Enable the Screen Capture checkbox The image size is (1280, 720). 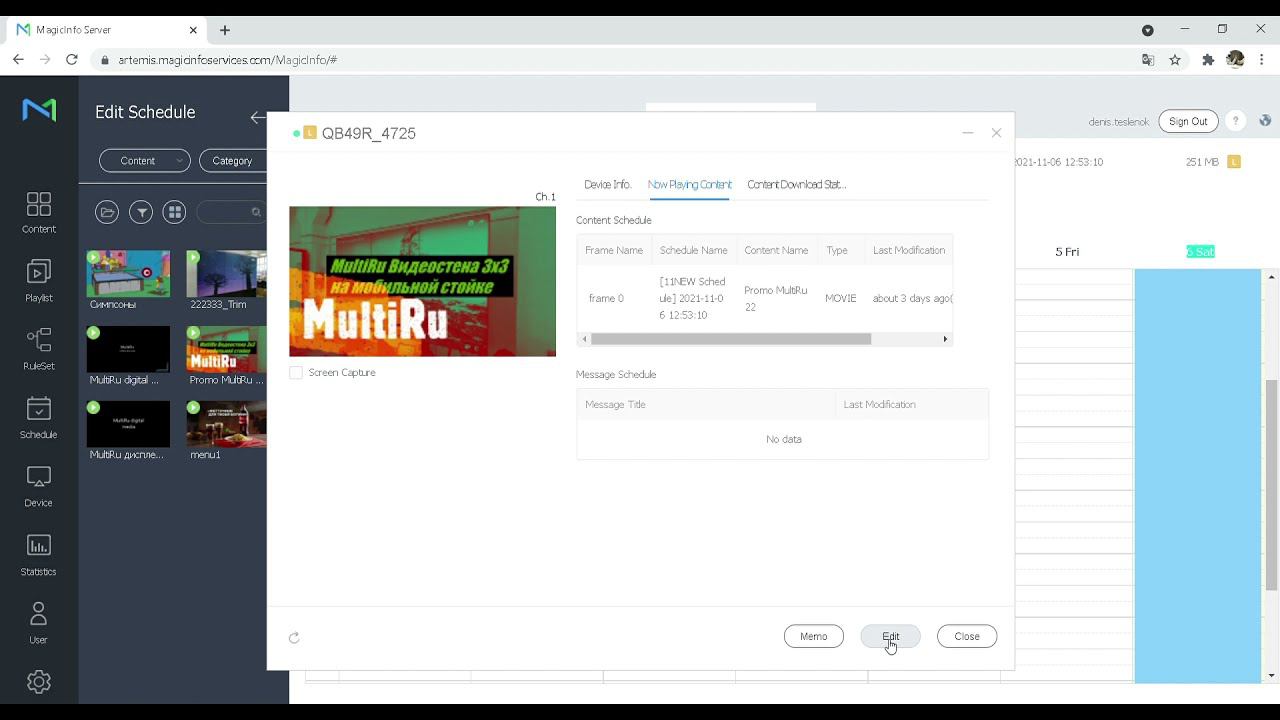[x=296, y=373]
